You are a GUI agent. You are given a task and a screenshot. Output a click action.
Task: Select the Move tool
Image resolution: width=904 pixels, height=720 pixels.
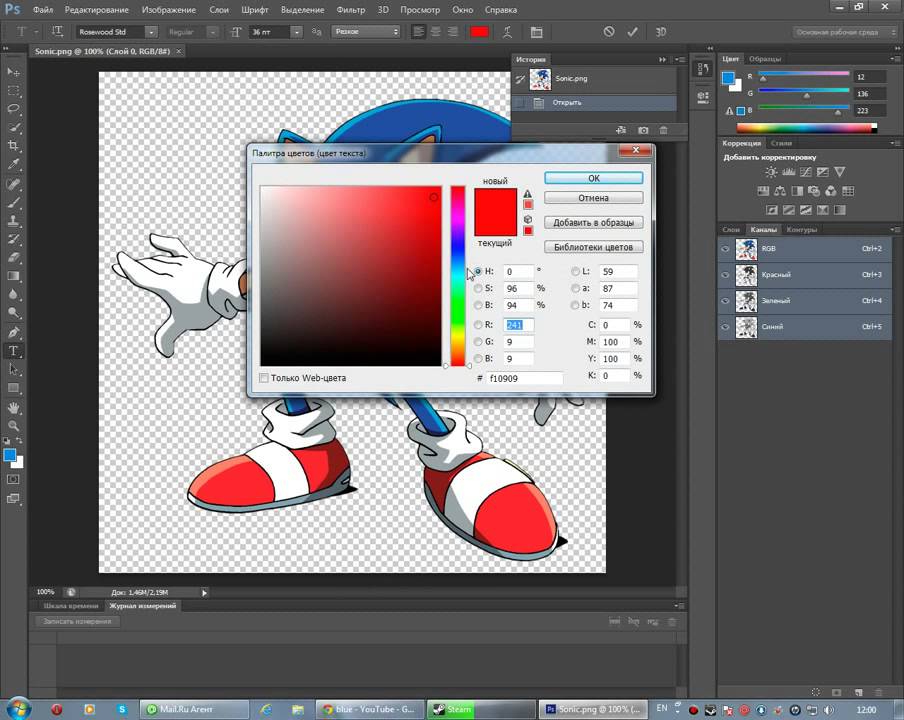[x=13, y=72]
